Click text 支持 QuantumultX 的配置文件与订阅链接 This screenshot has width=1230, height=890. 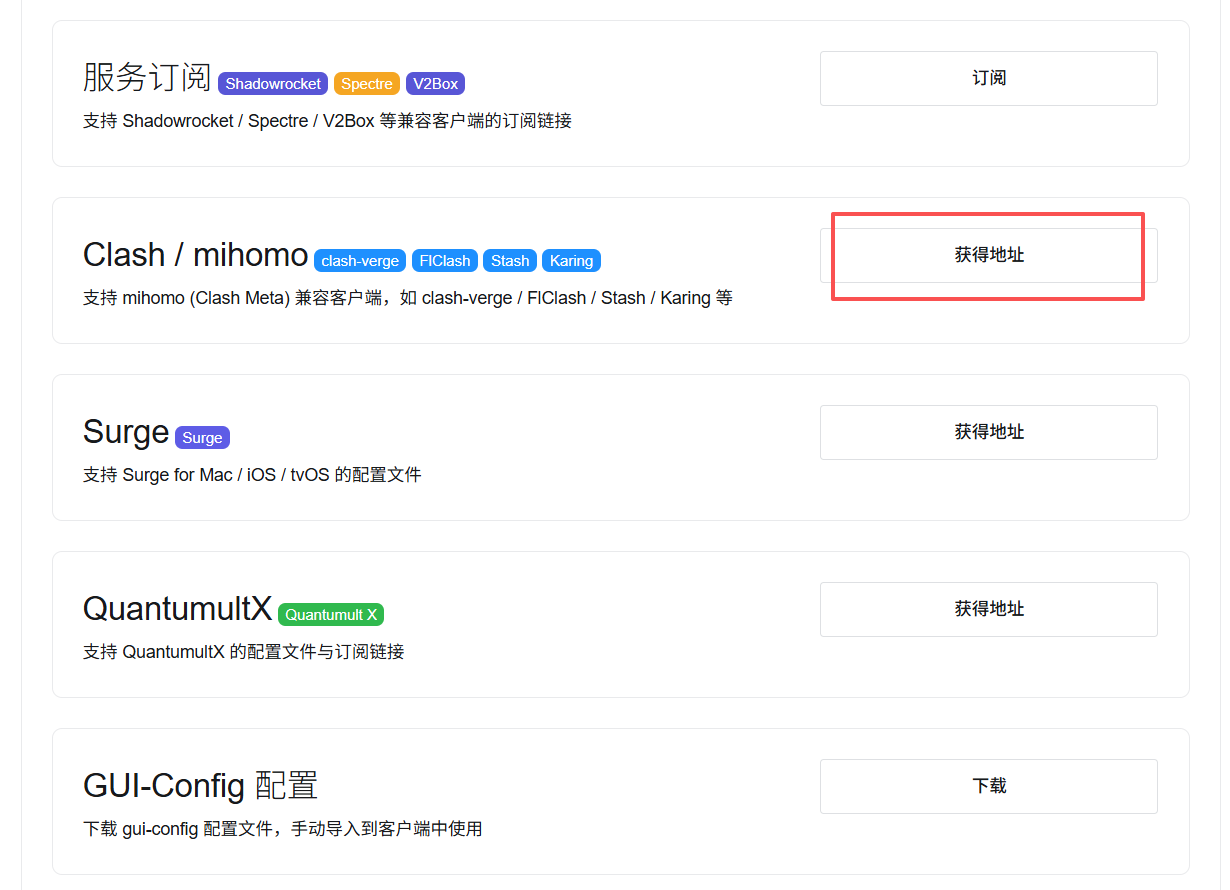pyautogui.click(x=243, y=652)
